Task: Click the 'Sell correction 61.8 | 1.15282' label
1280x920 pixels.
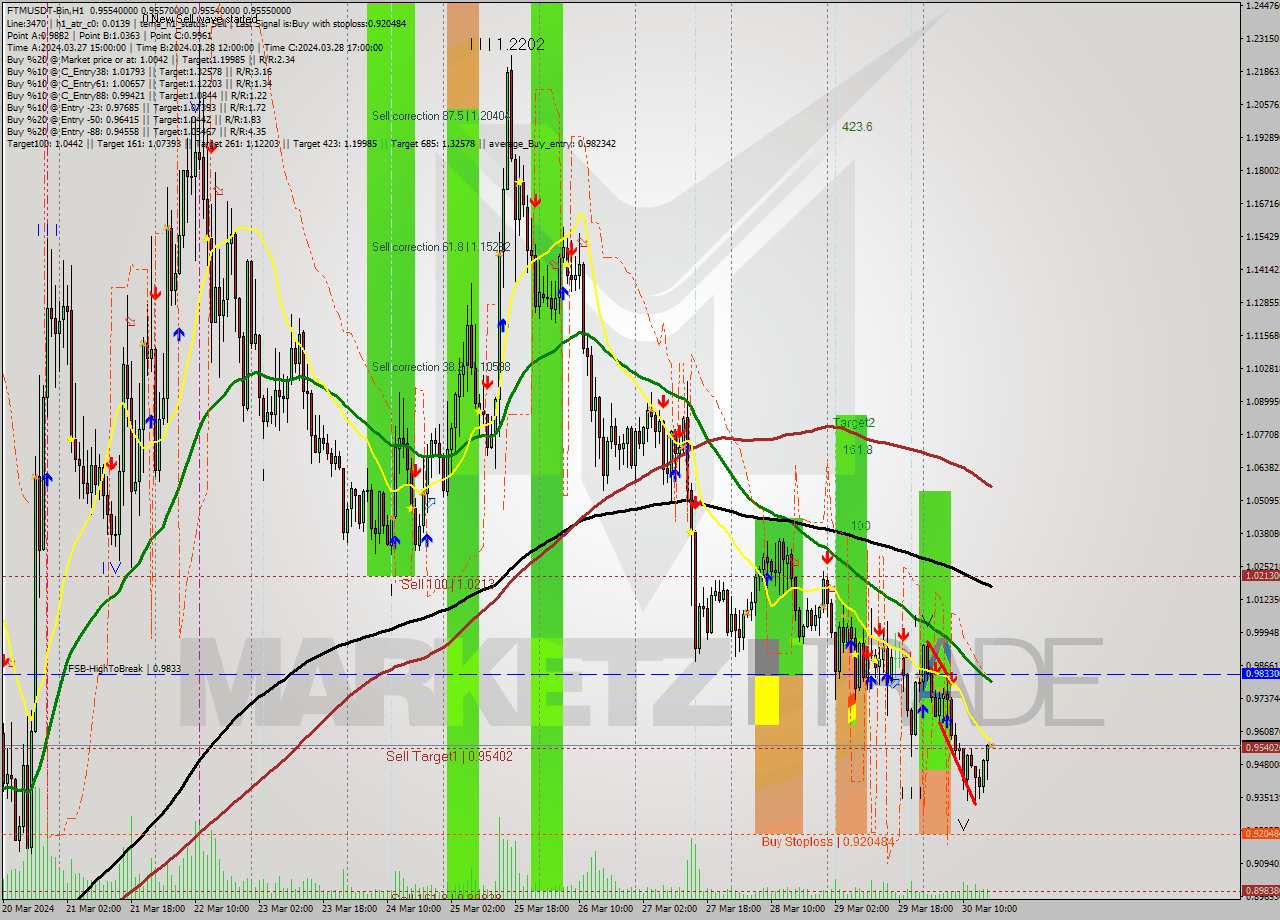Action: click(441, 247)
